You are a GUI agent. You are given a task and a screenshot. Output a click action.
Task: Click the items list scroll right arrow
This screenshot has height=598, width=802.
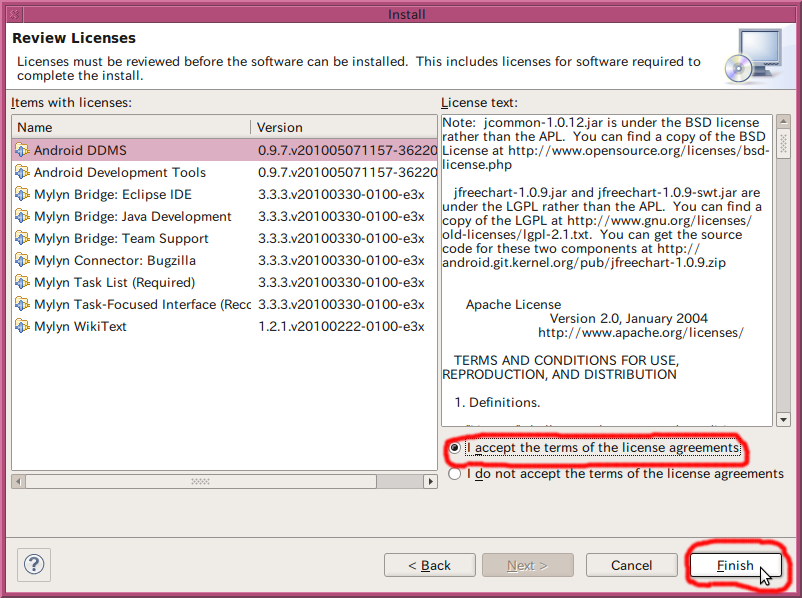pos(430,481)
